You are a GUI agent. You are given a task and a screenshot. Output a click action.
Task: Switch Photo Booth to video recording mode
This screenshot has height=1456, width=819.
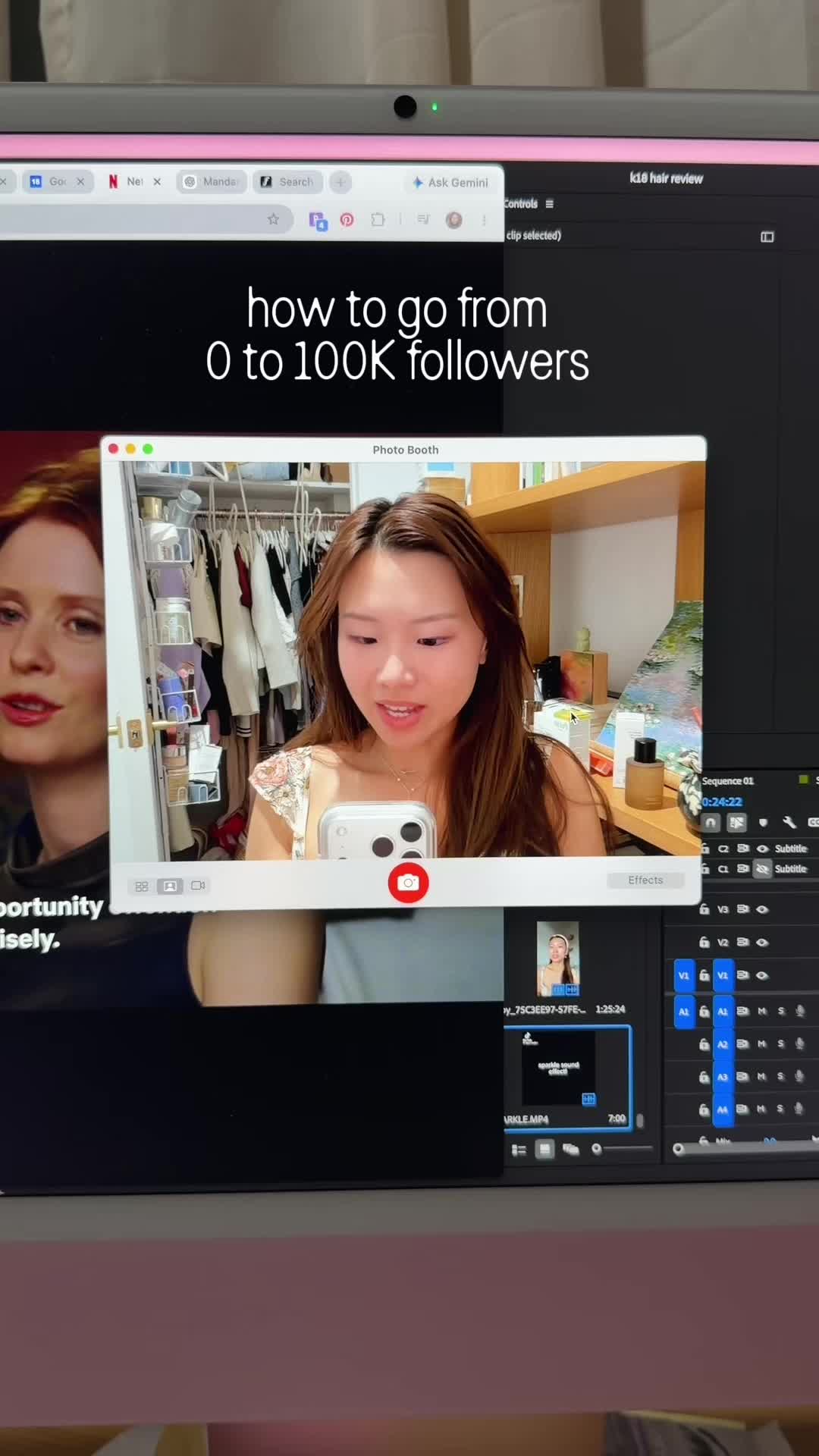point(199,885)
